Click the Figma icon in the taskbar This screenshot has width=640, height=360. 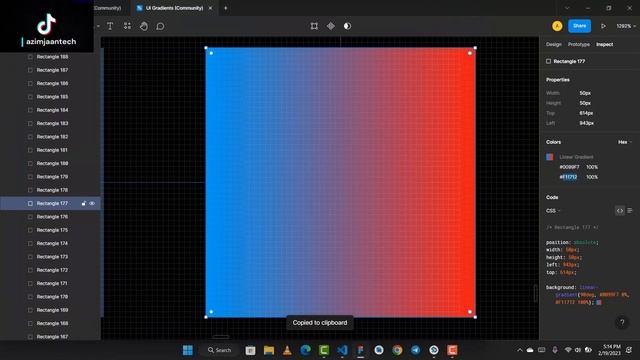360,350
